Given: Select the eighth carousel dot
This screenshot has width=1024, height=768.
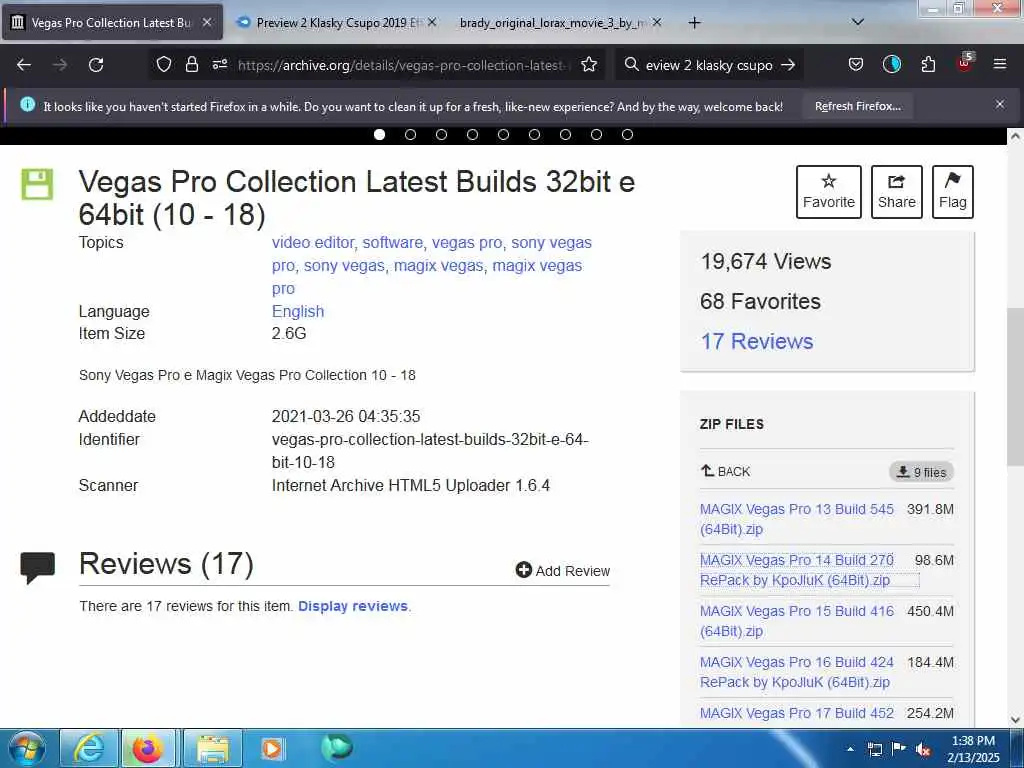Looking at the screenshot, I should pyautogui.click(x=596, y=135).
